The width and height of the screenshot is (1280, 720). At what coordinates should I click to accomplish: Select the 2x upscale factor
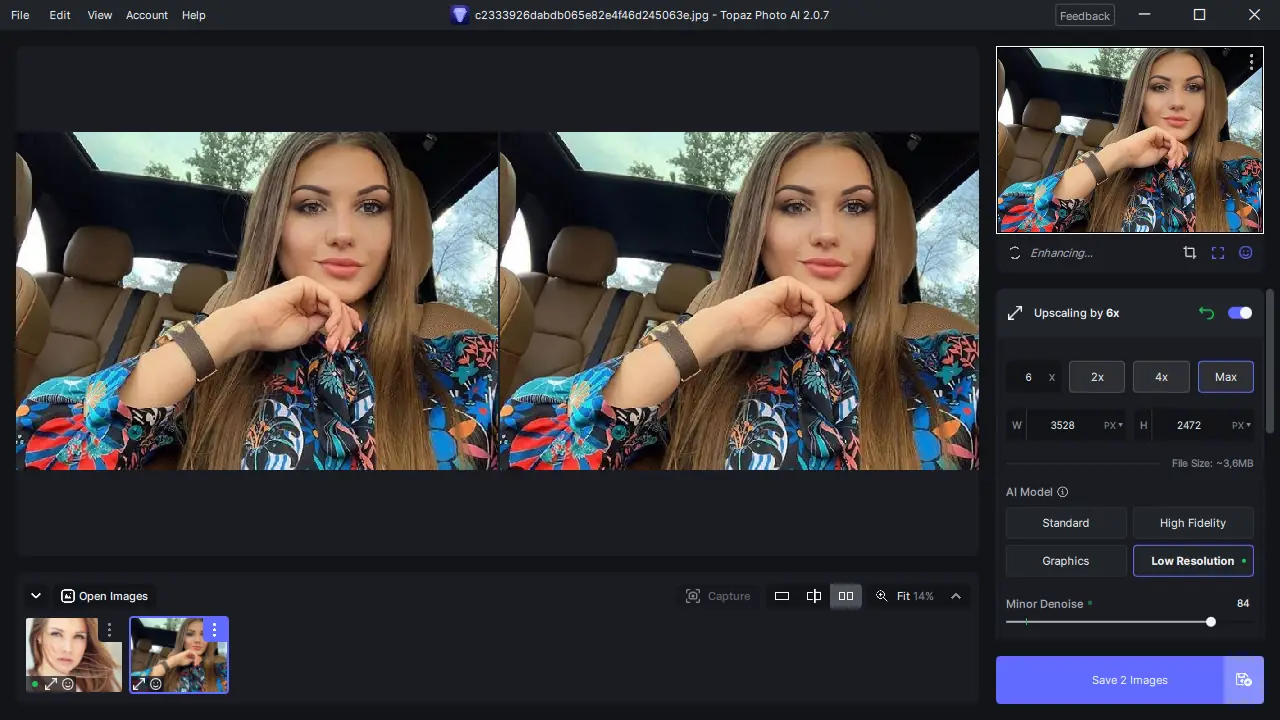click(x=1097, y=377)
